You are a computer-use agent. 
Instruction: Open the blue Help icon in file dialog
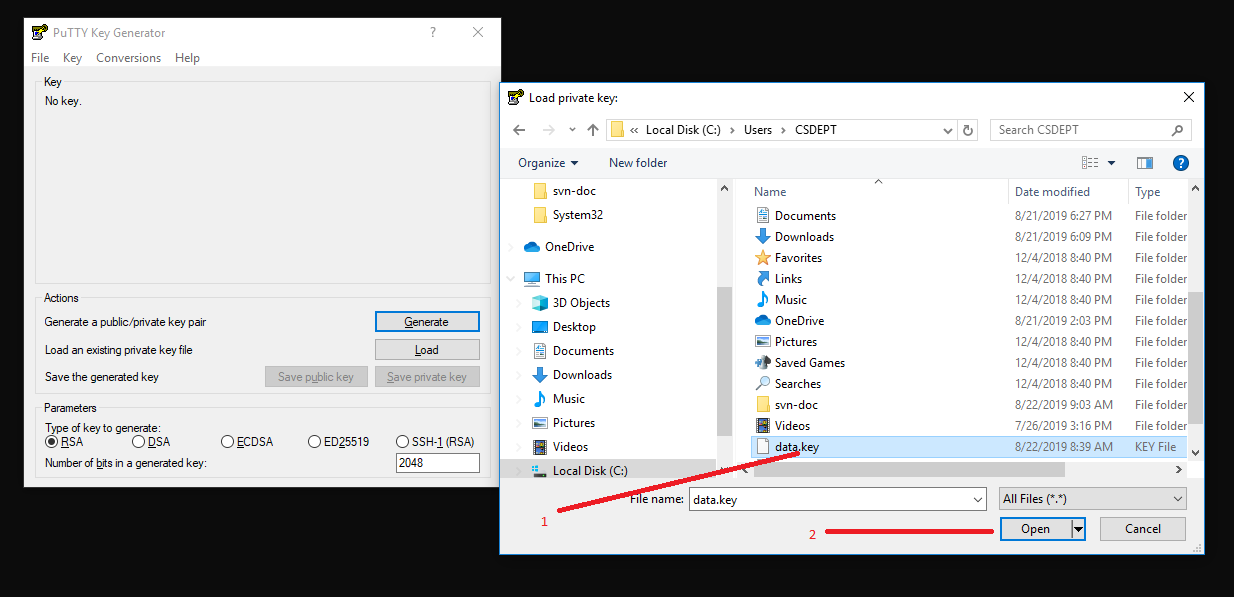click(1180, 163)
